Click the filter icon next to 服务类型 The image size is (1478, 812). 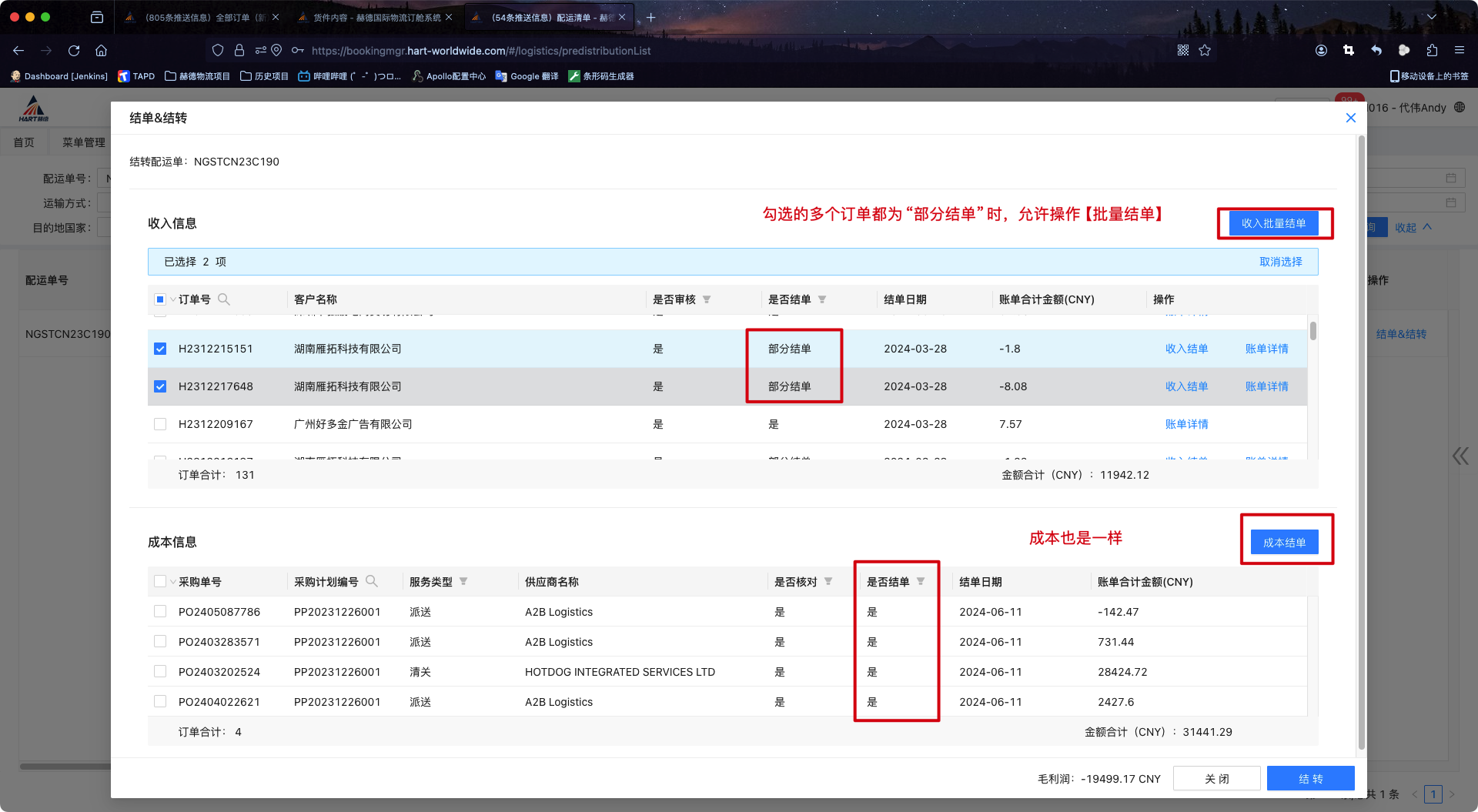463,581
